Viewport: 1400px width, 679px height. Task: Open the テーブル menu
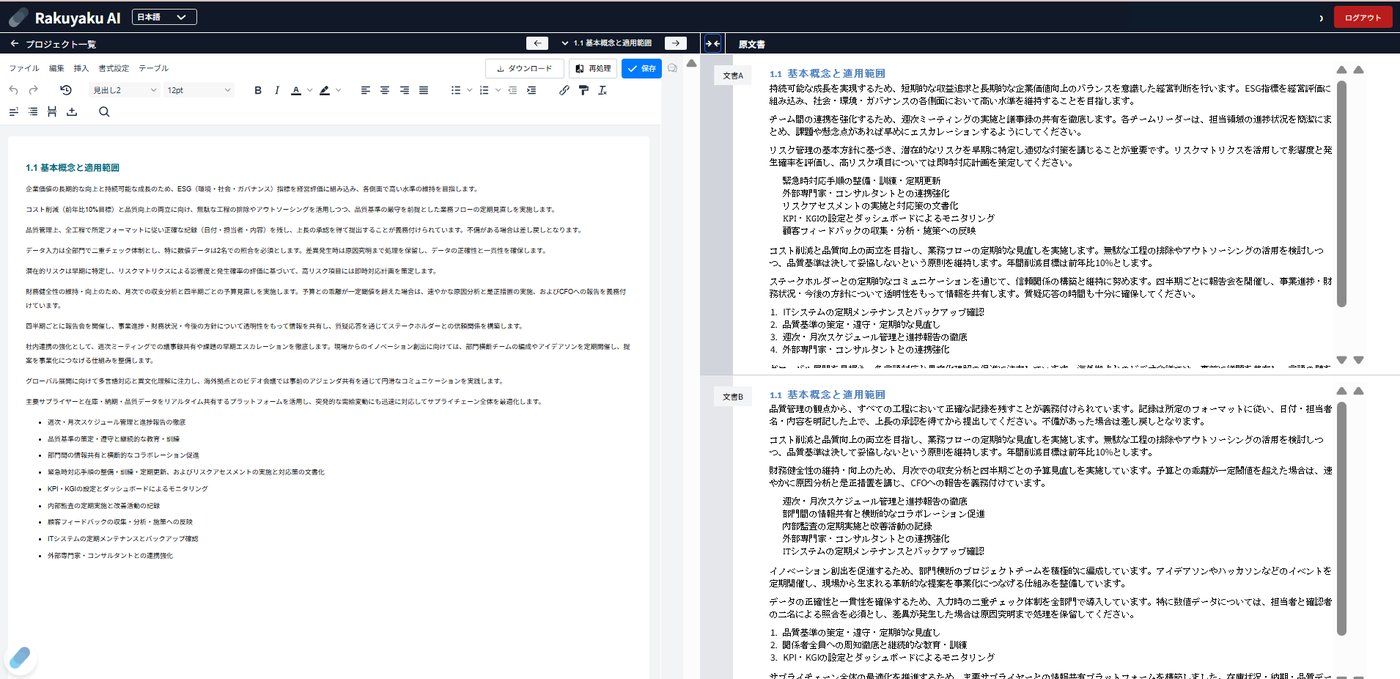(153, 68)
